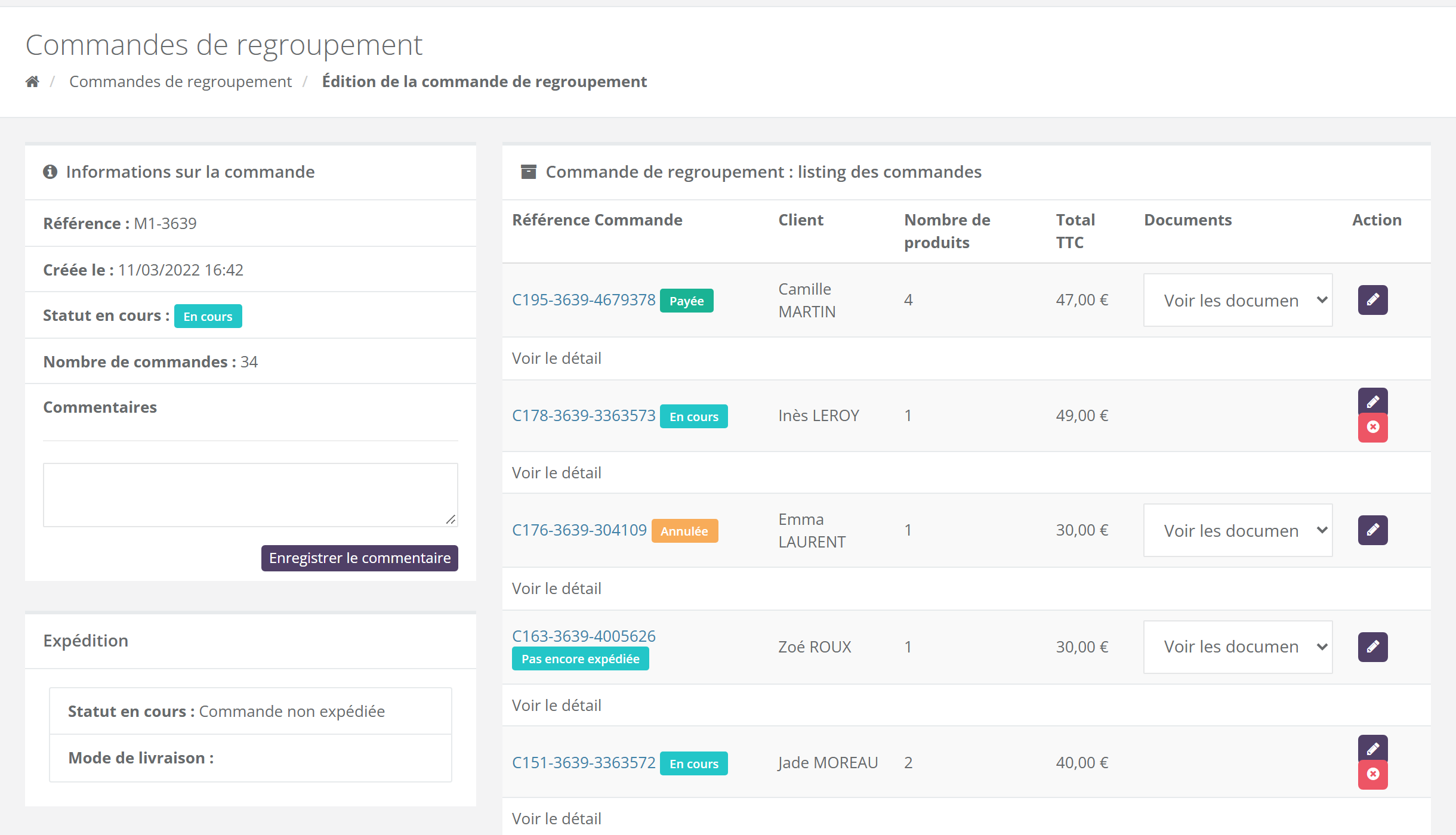The height and width of the screenshot is (835, 1456).
Task: Click the Annulée status badge
Action: point(684,531)
